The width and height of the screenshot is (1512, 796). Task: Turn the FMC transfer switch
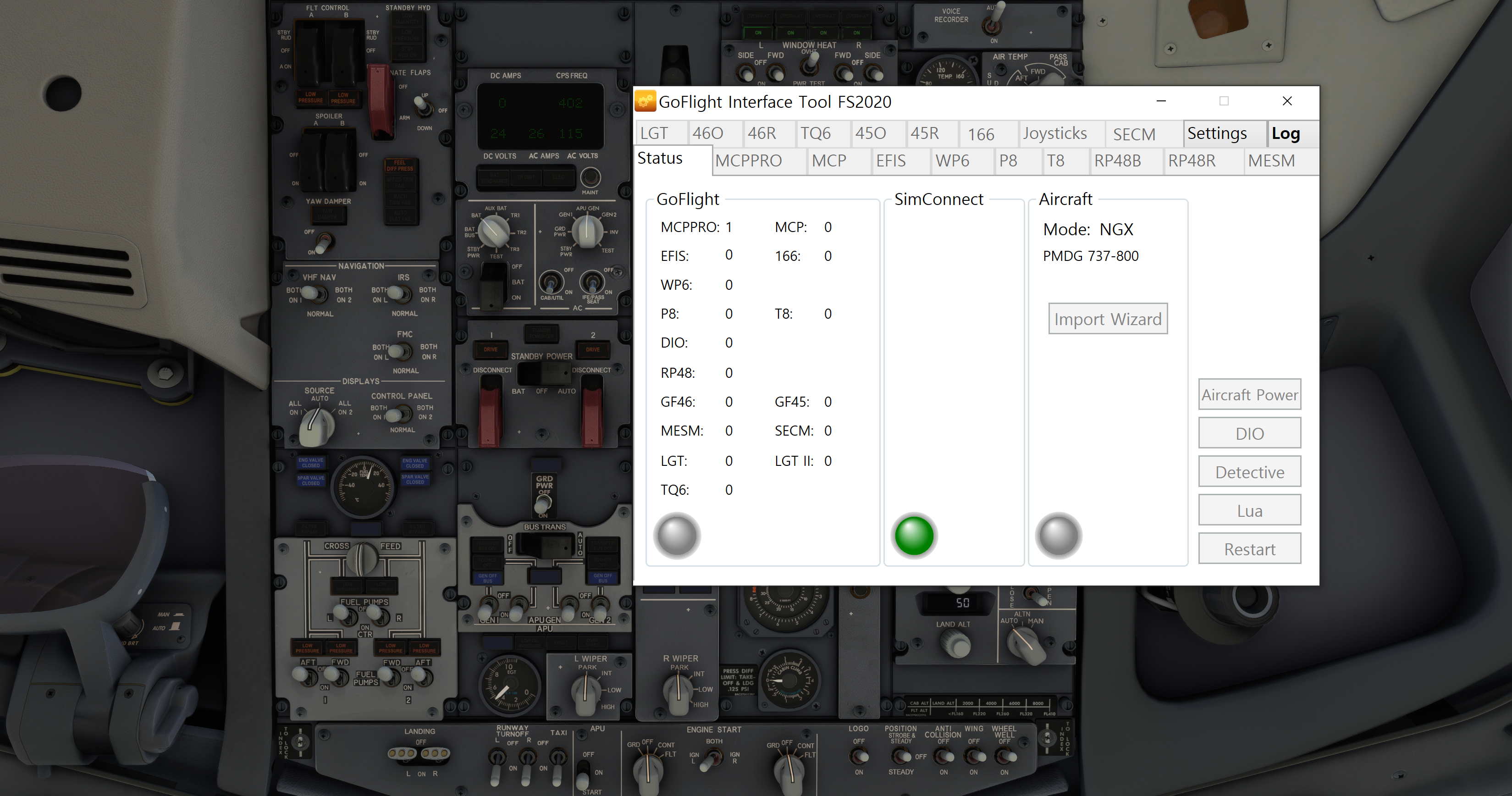coord(400,352)
